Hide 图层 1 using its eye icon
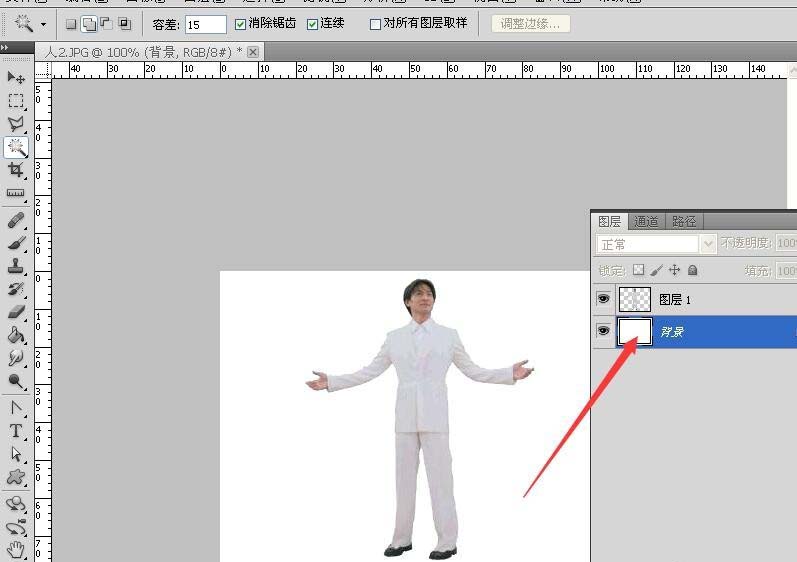The width and height of the screenshot is (797, 562). (x=604, y=299)
